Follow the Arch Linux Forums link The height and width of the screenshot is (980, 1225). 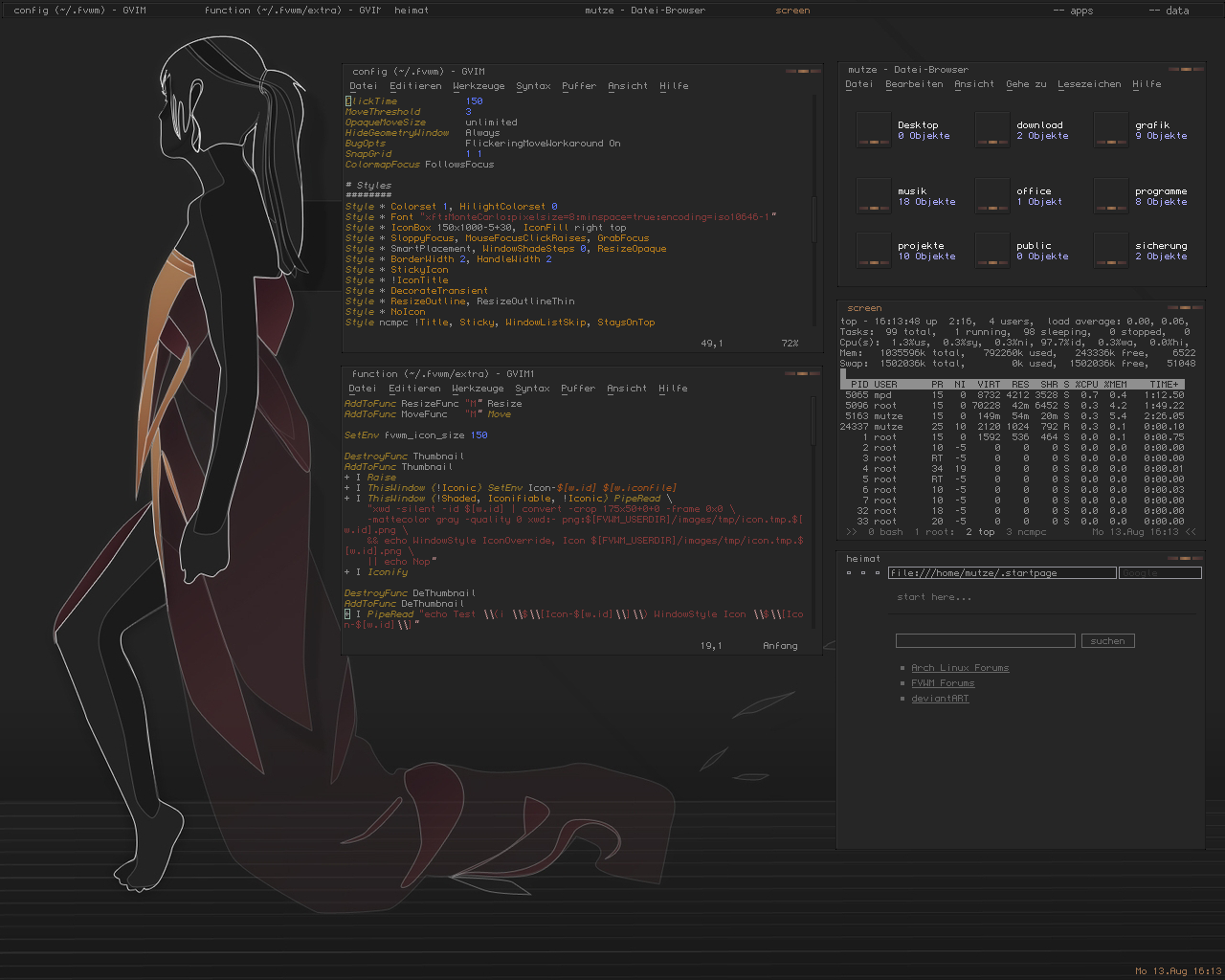960,668
